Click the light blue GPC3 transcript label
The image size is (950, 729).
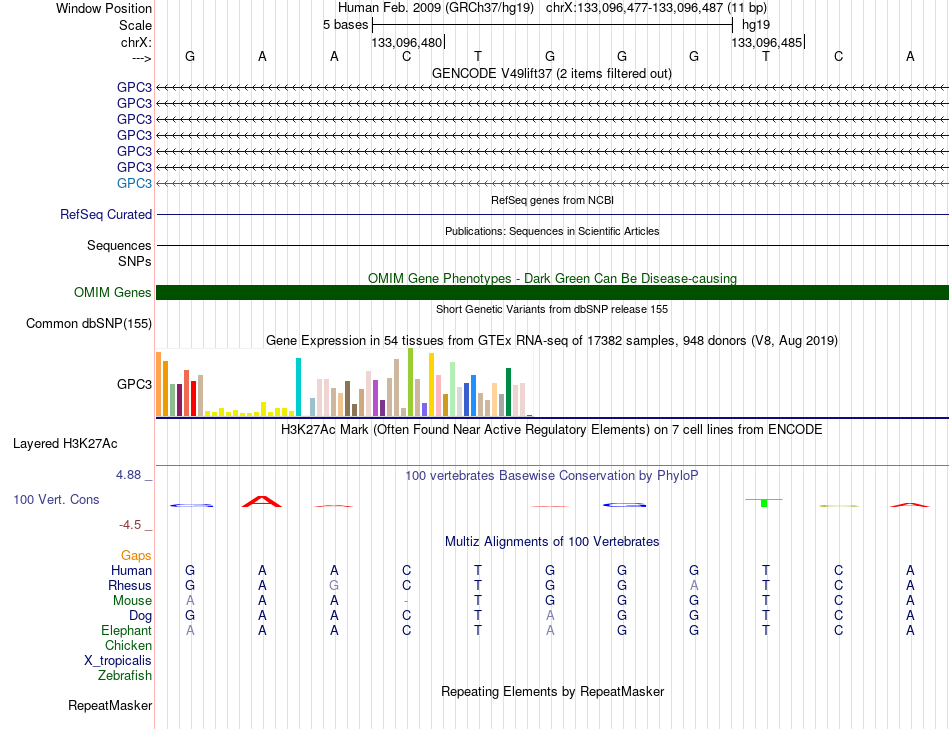pyautogui.click(x=134, y=183)
